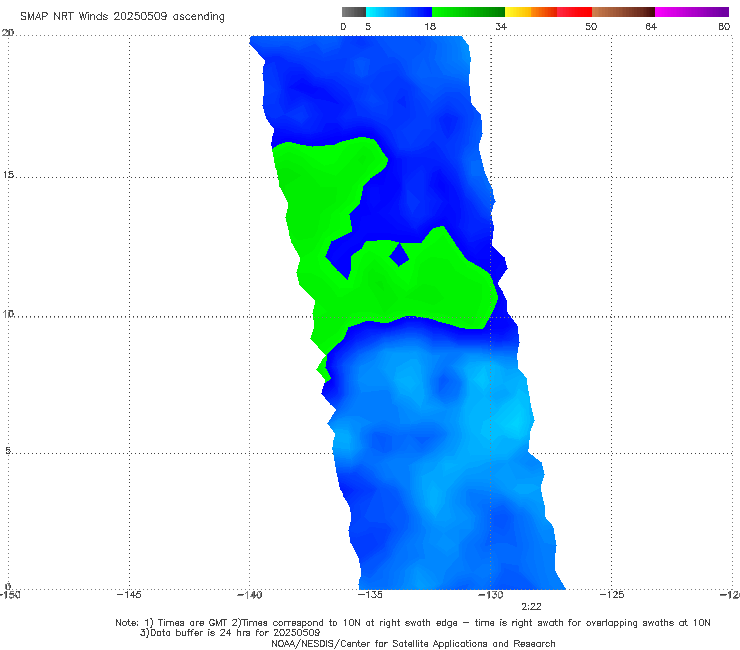Click the color scale label '34'
Screen dimensions: 740x650
(x=501, y=26)
